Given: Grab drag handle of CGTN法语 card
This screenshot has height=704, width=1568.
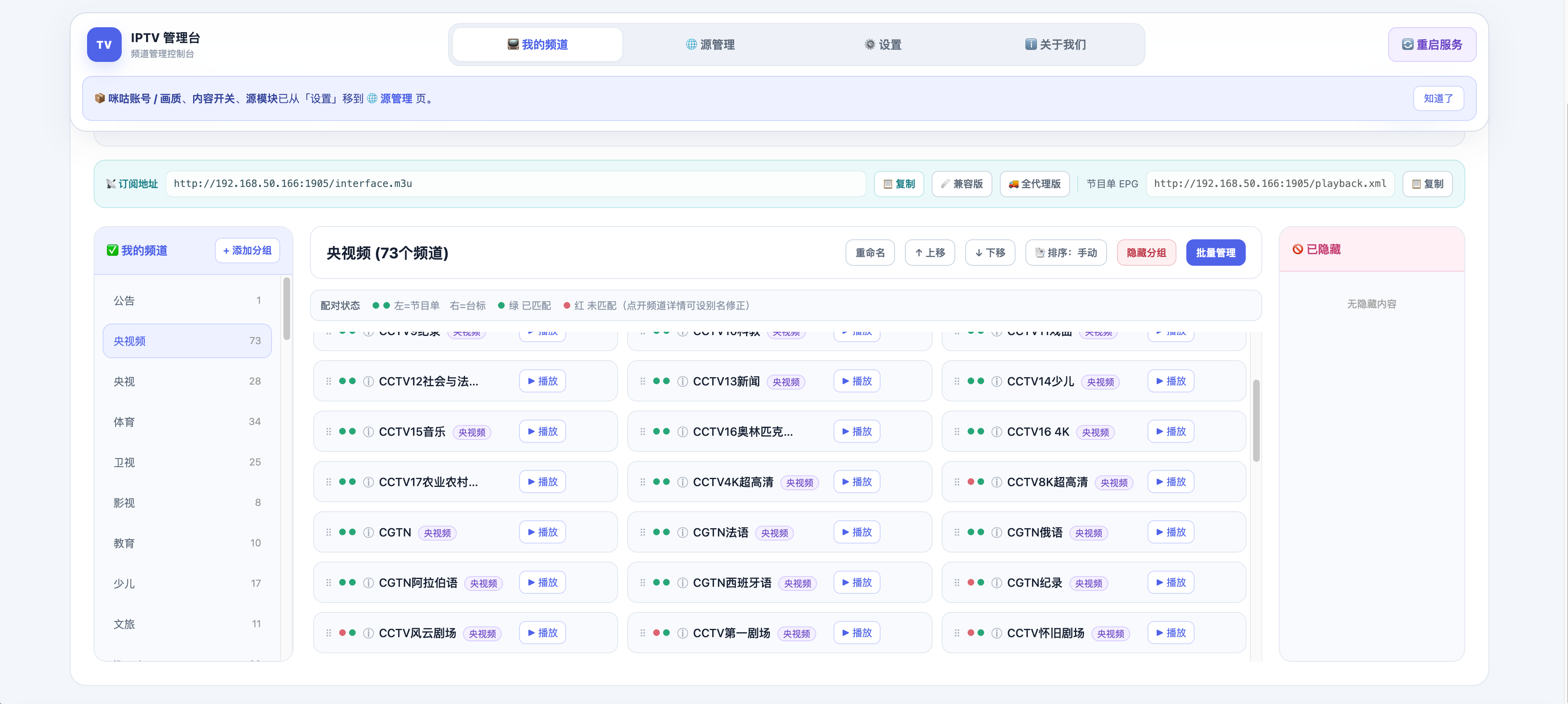Looking at the screenshot, I should coord(643,532).
